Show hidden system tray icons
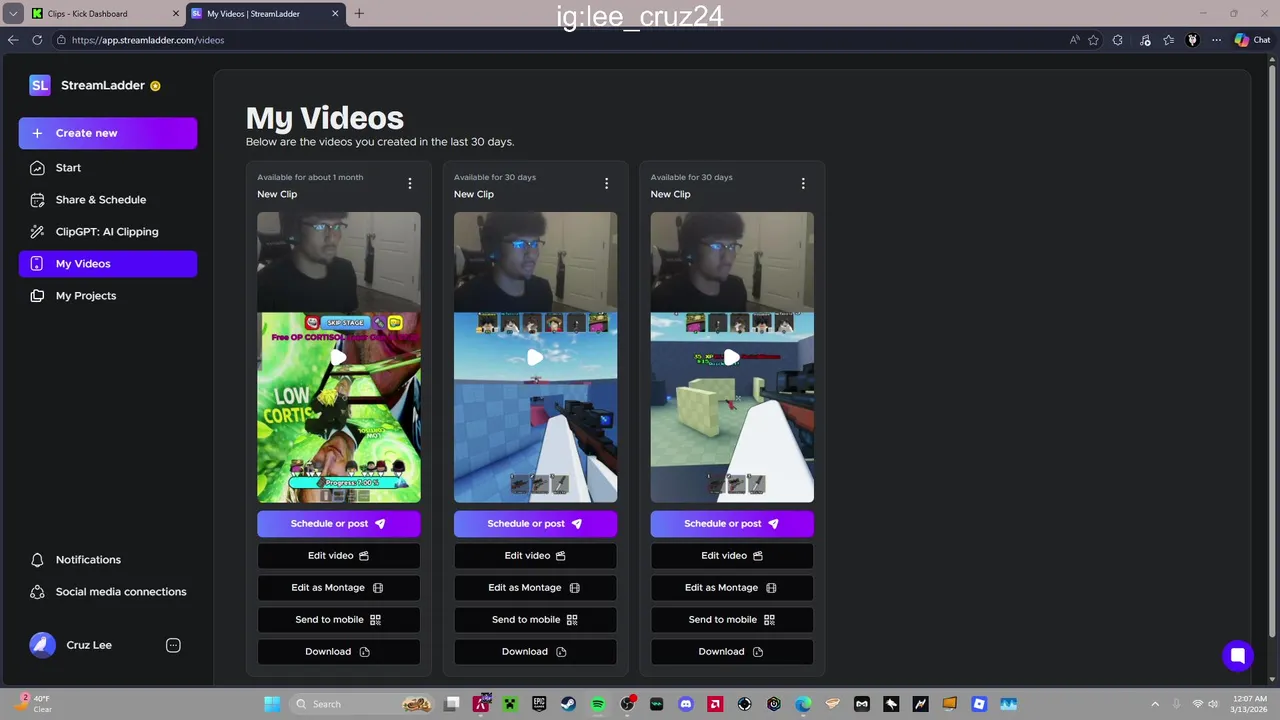 pyautogui.click(x=1155, y=704)
